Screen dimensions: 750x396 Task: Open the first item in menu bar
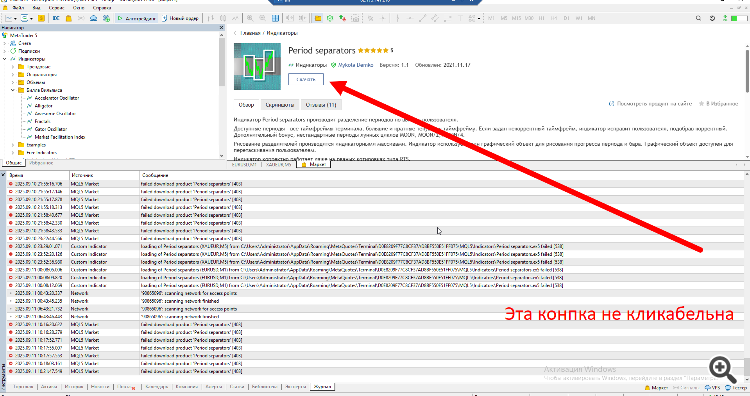tap(18, 8)
